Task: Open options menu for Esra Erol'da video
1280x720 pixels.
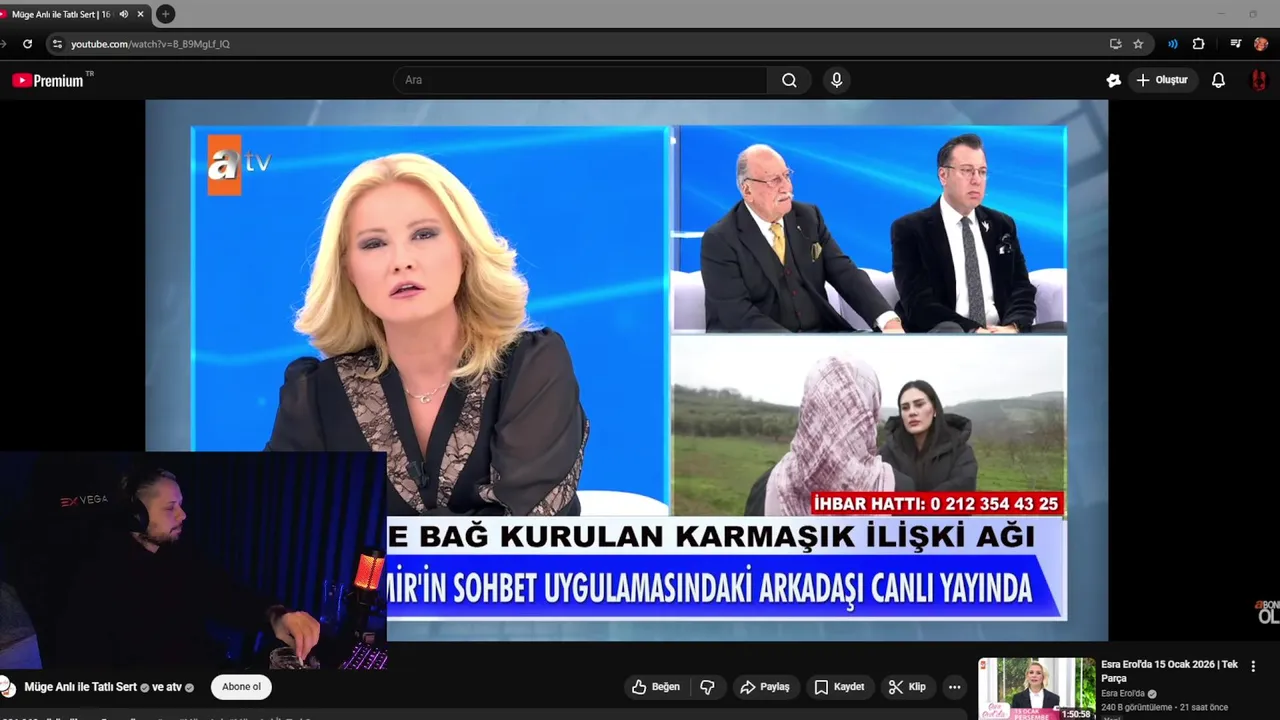Action: coord(1253,666)
